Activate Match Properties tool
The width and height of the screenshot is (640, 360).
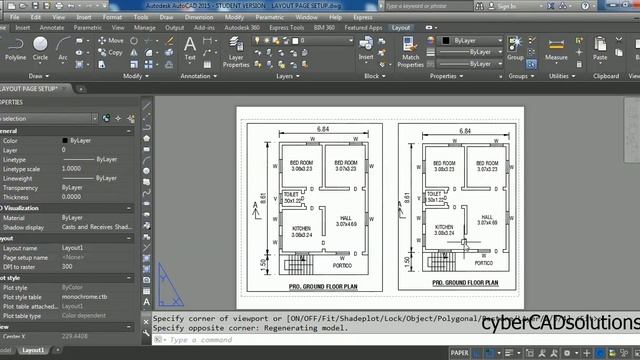[410, 52]
